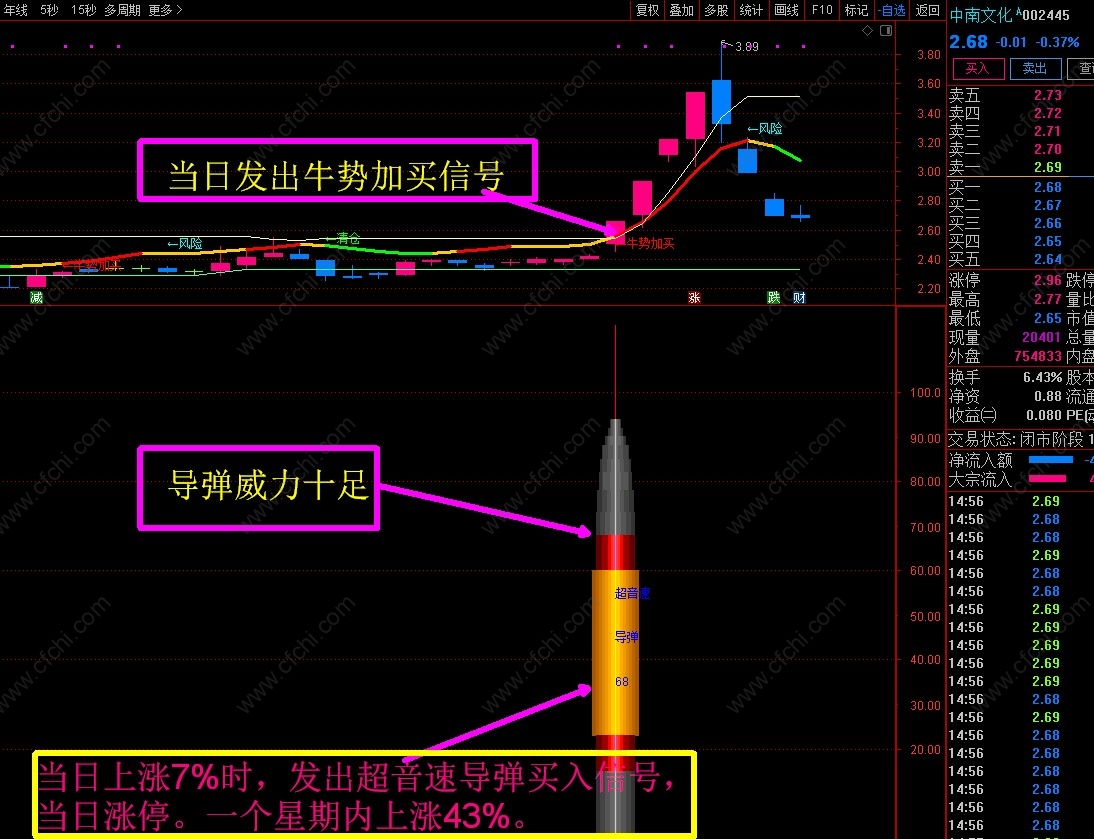
Task: Click the red 买入 buy button
Action: 978,68
